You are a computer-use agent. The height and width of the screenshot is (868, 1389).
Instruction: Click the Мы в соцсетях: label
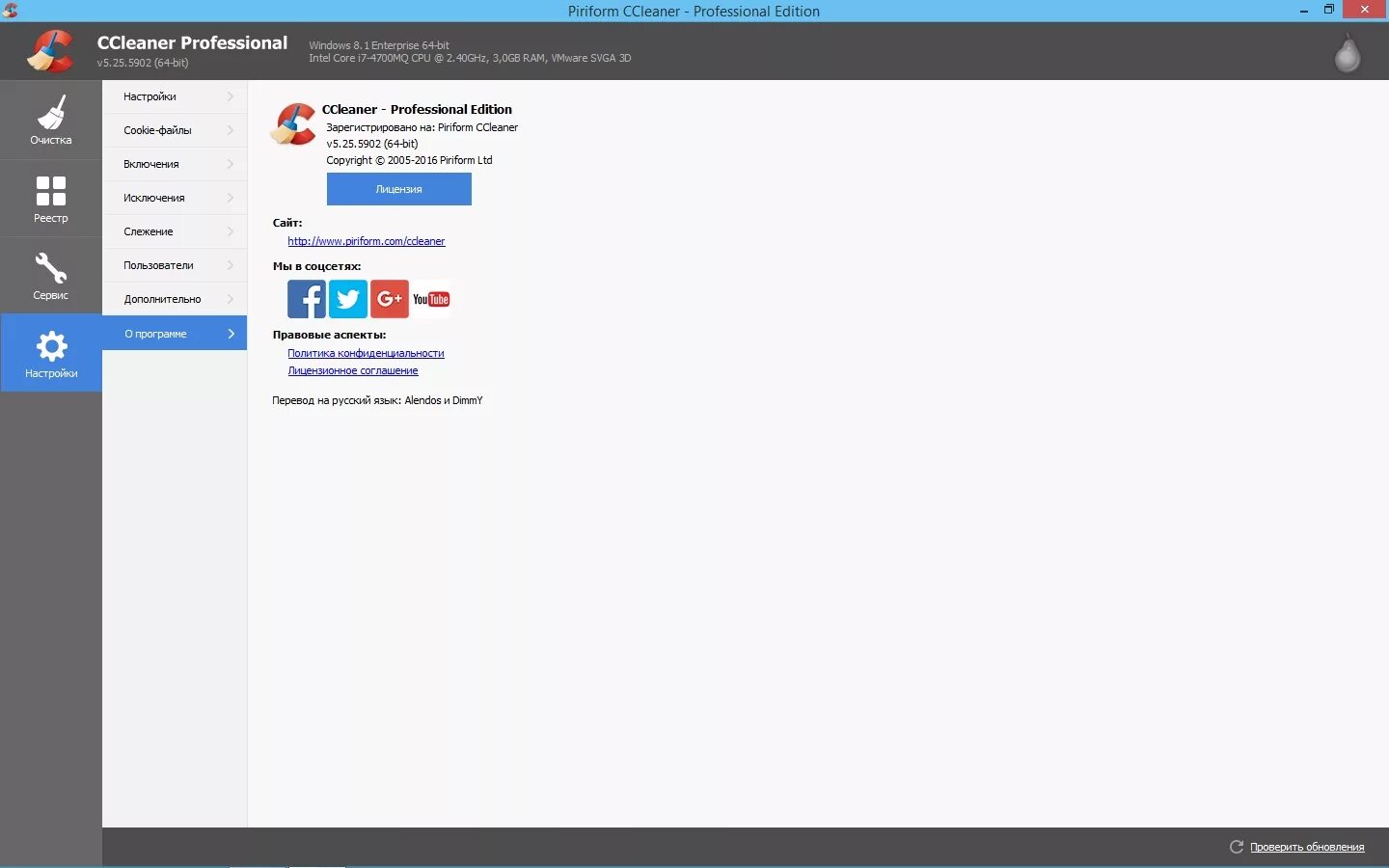tap(316, 266)
